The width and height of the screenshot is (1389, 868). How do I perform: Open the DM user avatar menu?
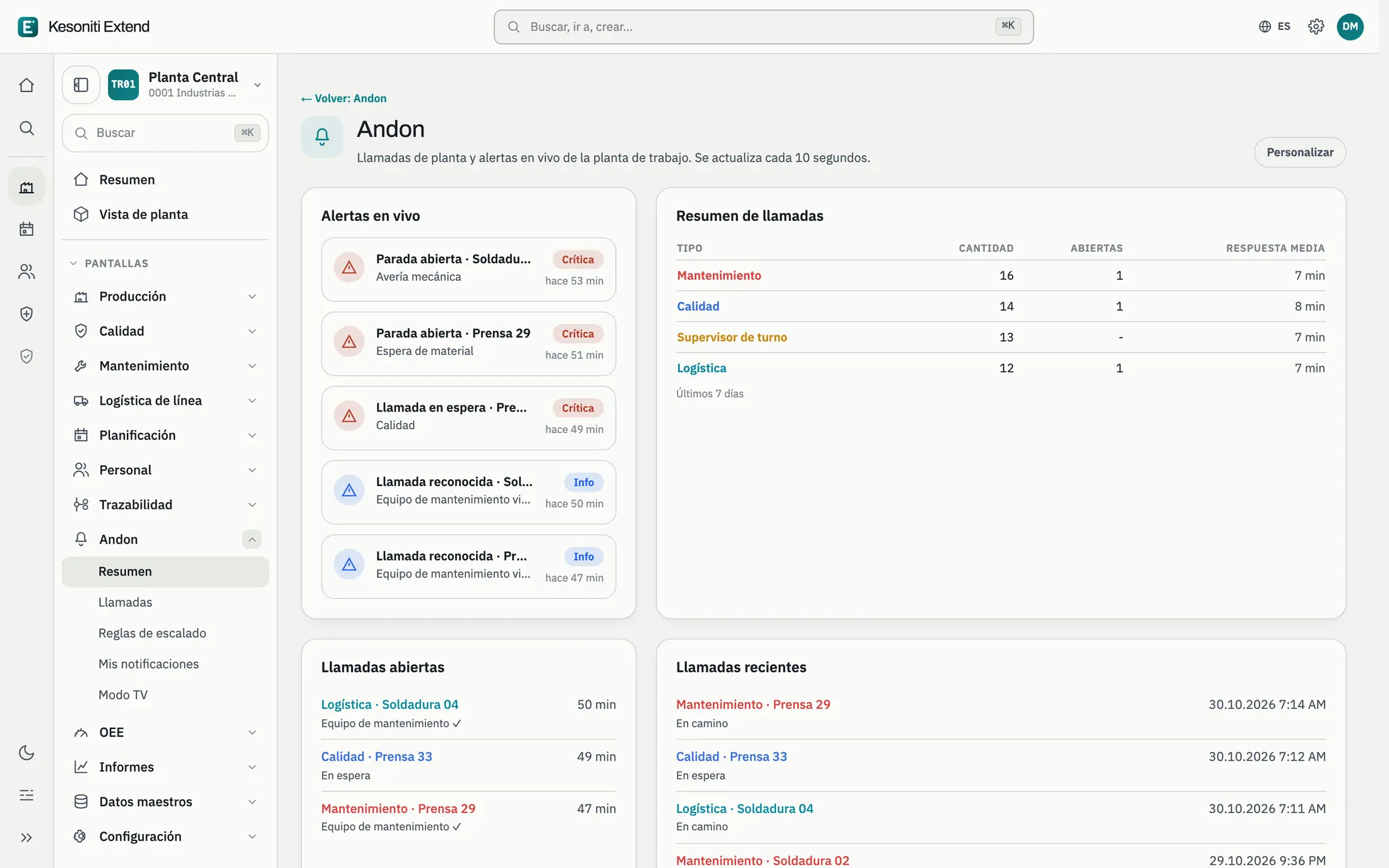click(x=1350, y=27)
